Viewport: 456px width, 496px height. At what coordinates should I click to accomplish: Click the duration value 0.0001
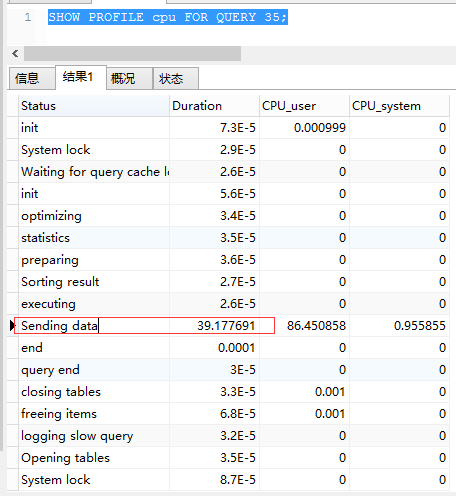pyautogui.click(x=237, y=348)
